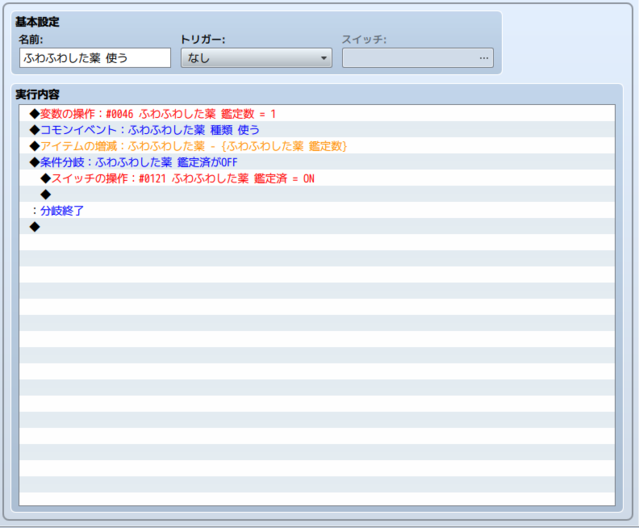
Task: Select the 変数の操作 #0046 command line
Action: point(317,113)
